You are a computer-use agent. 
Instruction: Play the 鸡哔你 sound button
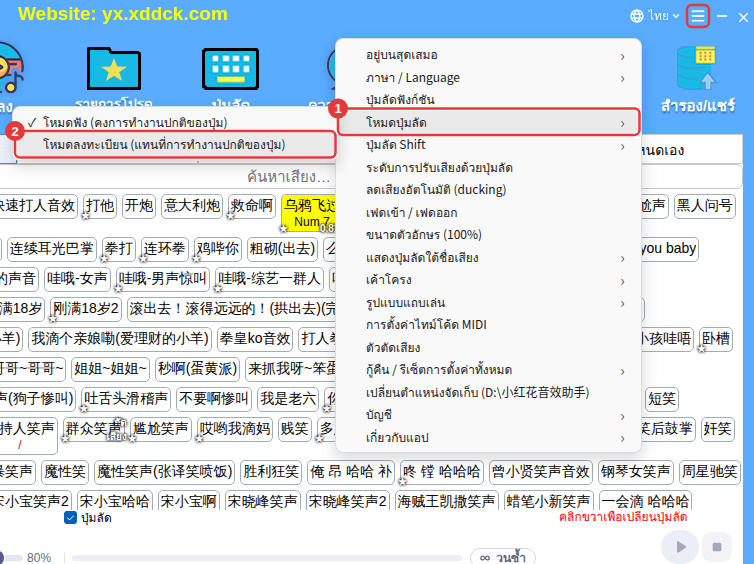tap(218, 249)
